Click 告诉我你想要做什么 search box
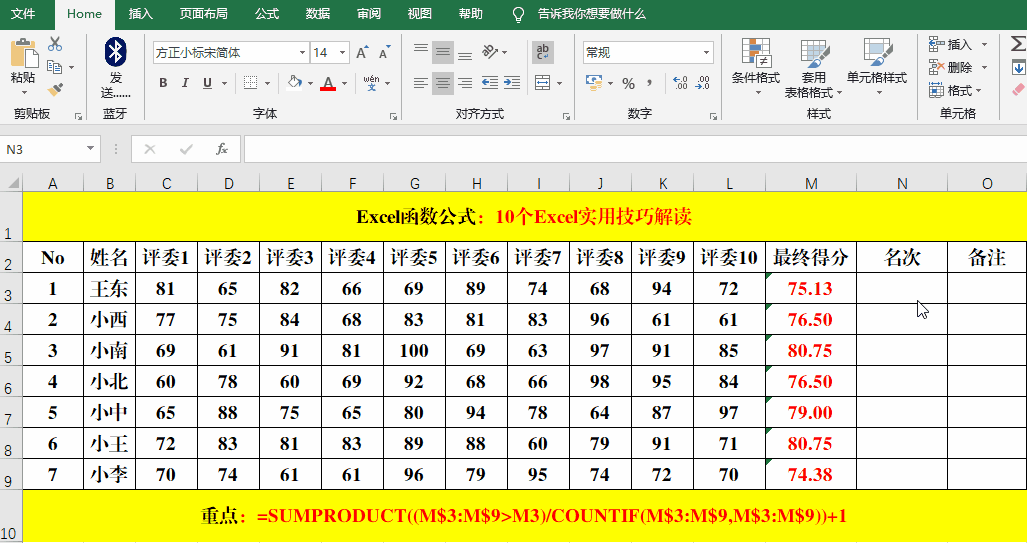The width and height of the screenshot is (1027, 543). pyautogui.click(x=591, y=14)
